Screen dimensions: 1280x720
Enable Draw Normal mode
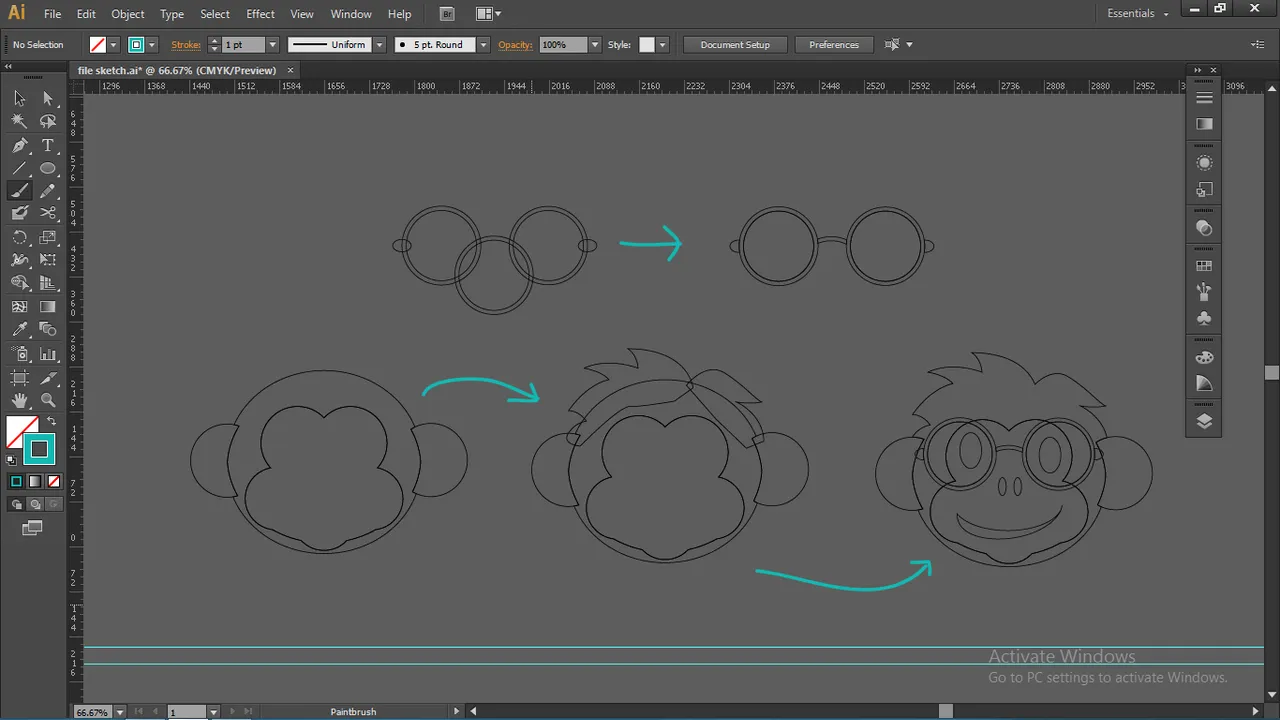click(x=16, y=504)
